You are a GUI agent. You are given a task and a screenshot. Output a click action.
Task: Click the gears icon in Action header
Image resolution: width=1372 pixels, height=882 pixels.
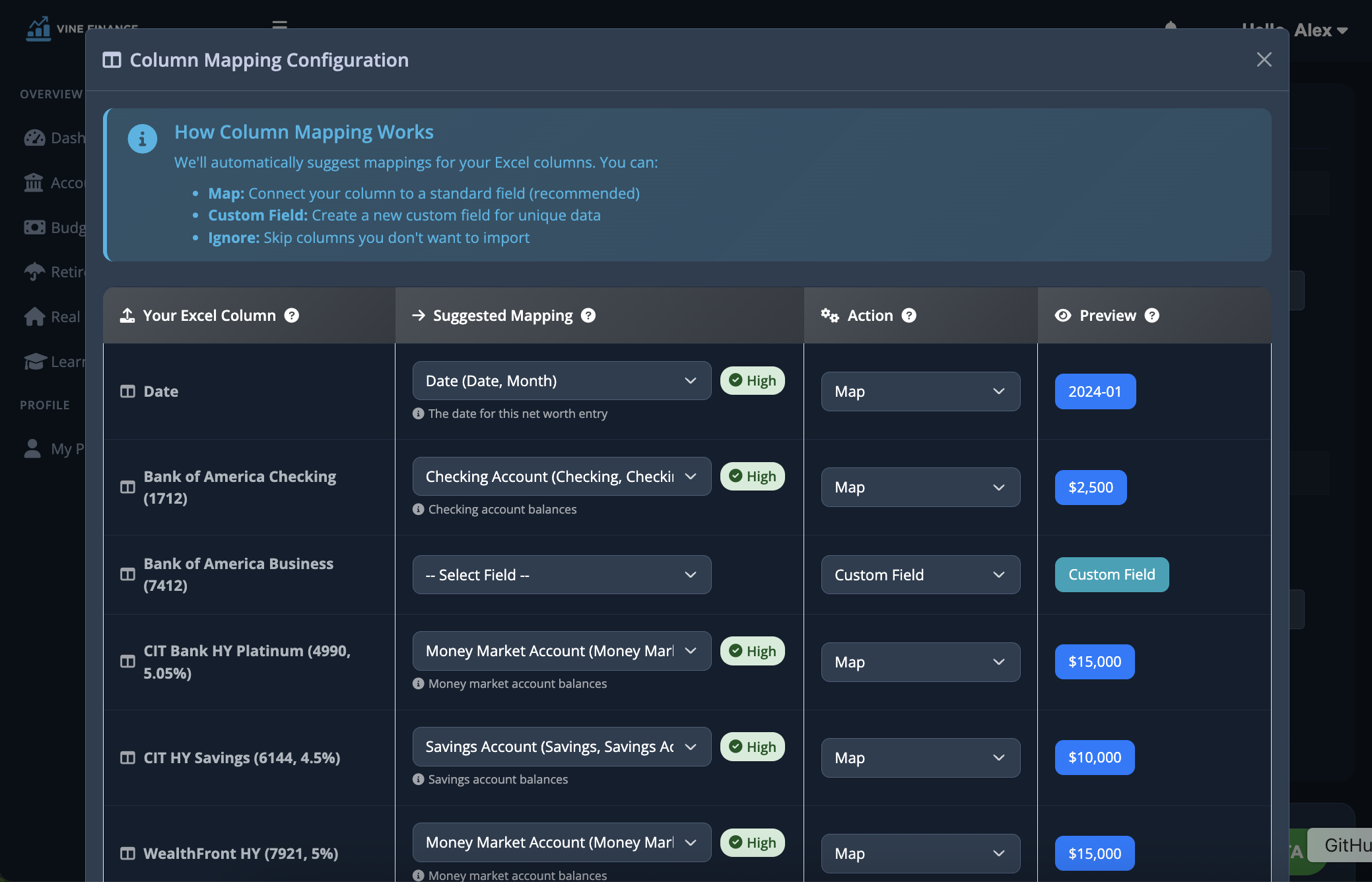[830, 316]
